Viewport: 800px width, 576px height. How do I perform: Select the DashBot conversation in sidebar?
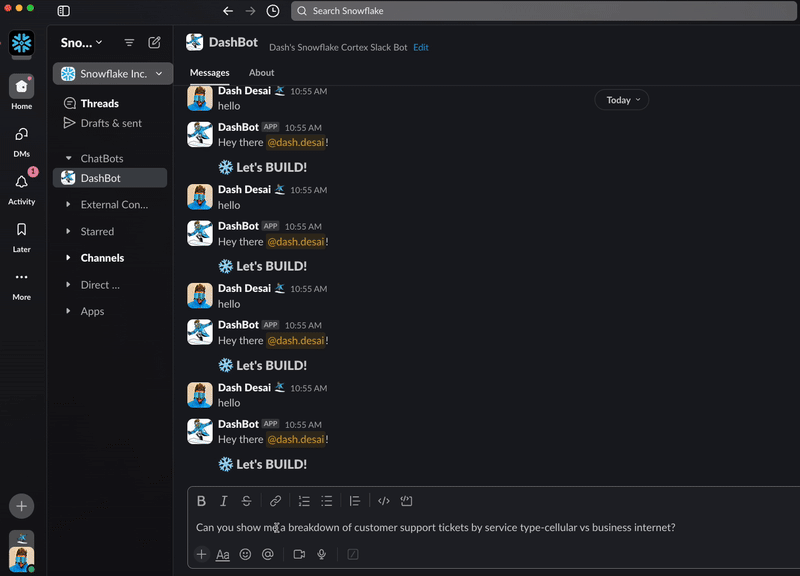pyautogui.click(x=110, y=178)
